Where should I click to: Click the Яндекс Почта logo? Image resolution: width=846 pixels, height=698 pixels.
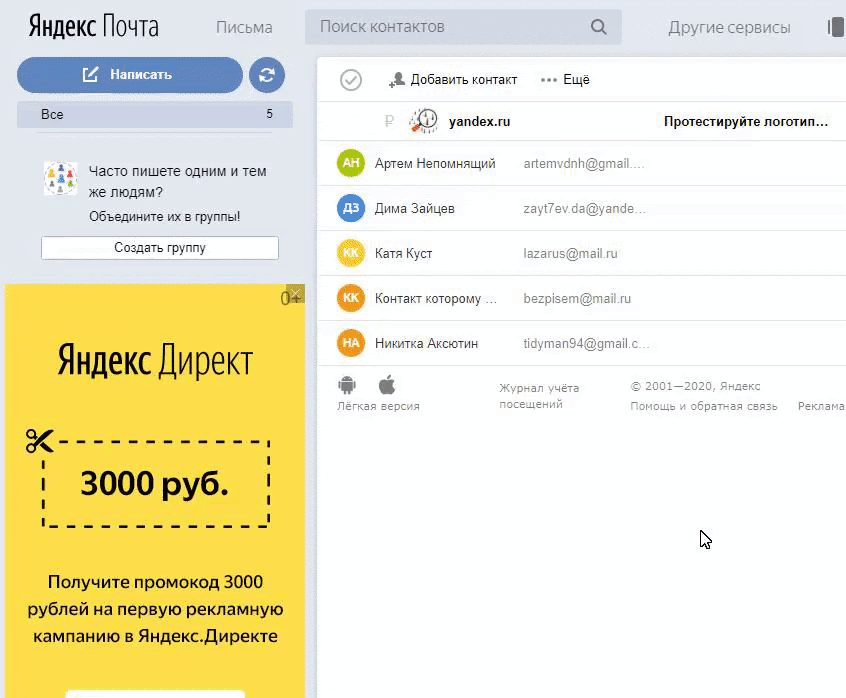pos(93,26)
